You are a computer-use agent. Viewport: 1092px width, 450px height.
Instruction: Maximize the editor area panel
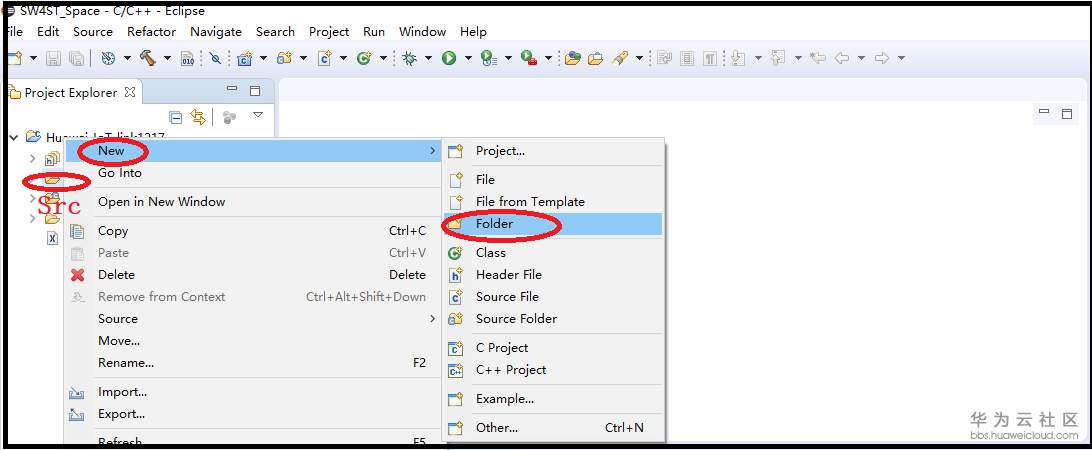(x=1066, y=114)
